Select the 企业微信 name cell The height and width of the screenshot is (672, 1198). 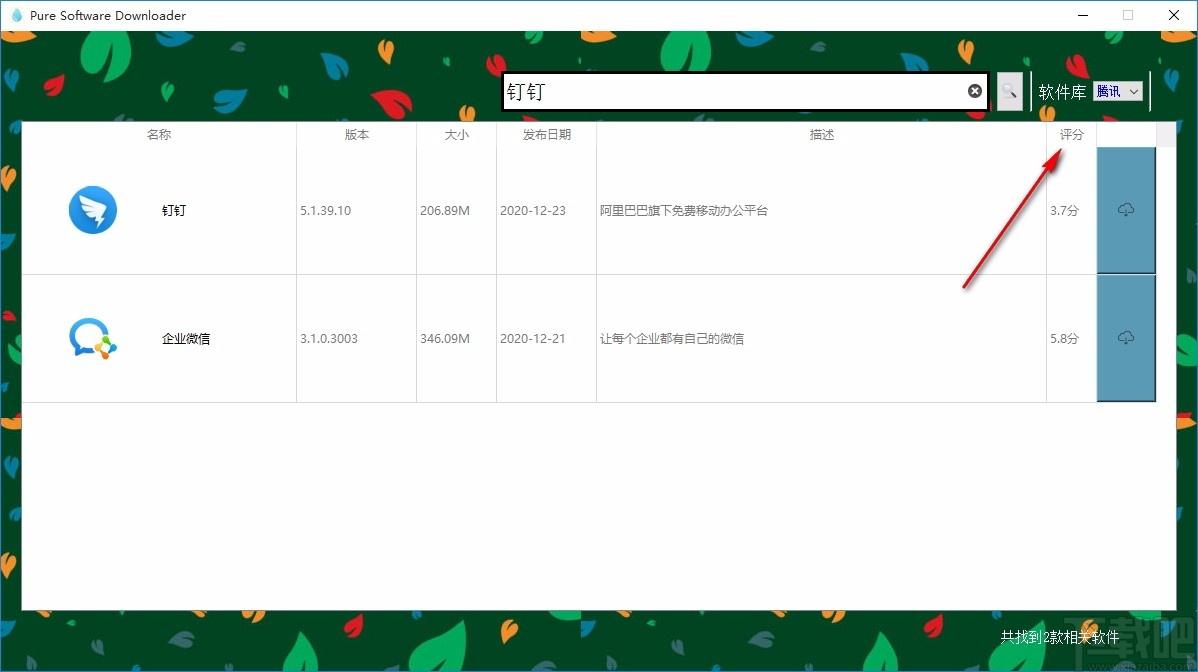(186, 338)
